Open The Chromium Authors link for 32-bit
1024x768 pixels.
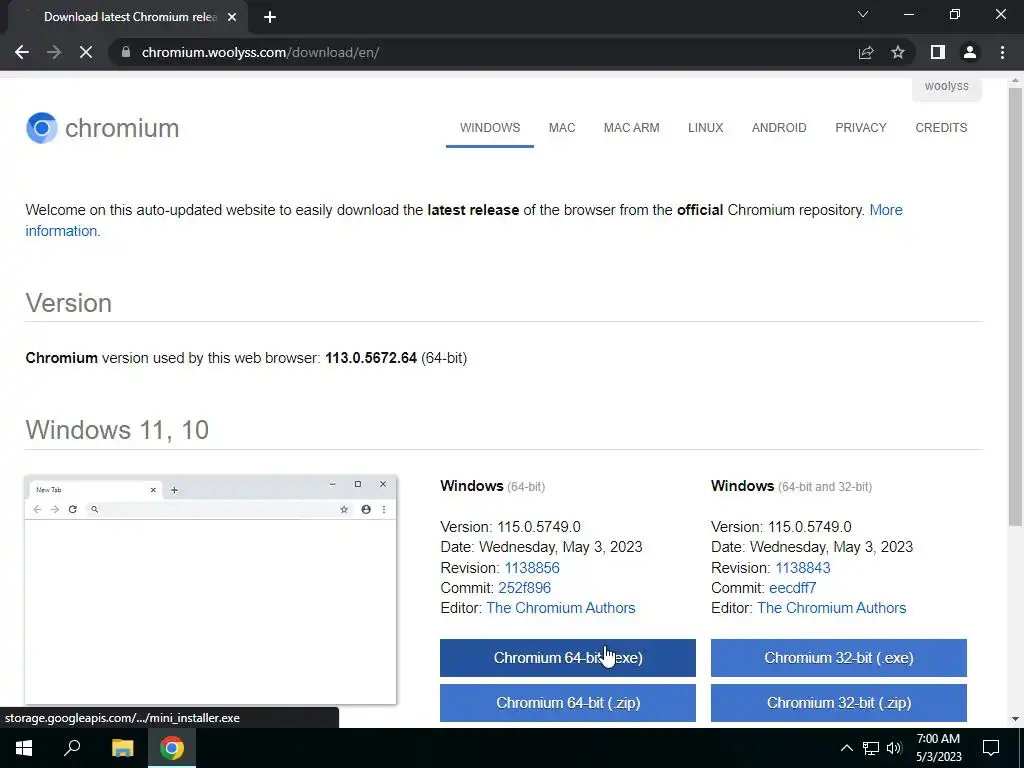[x=831, y=608]
